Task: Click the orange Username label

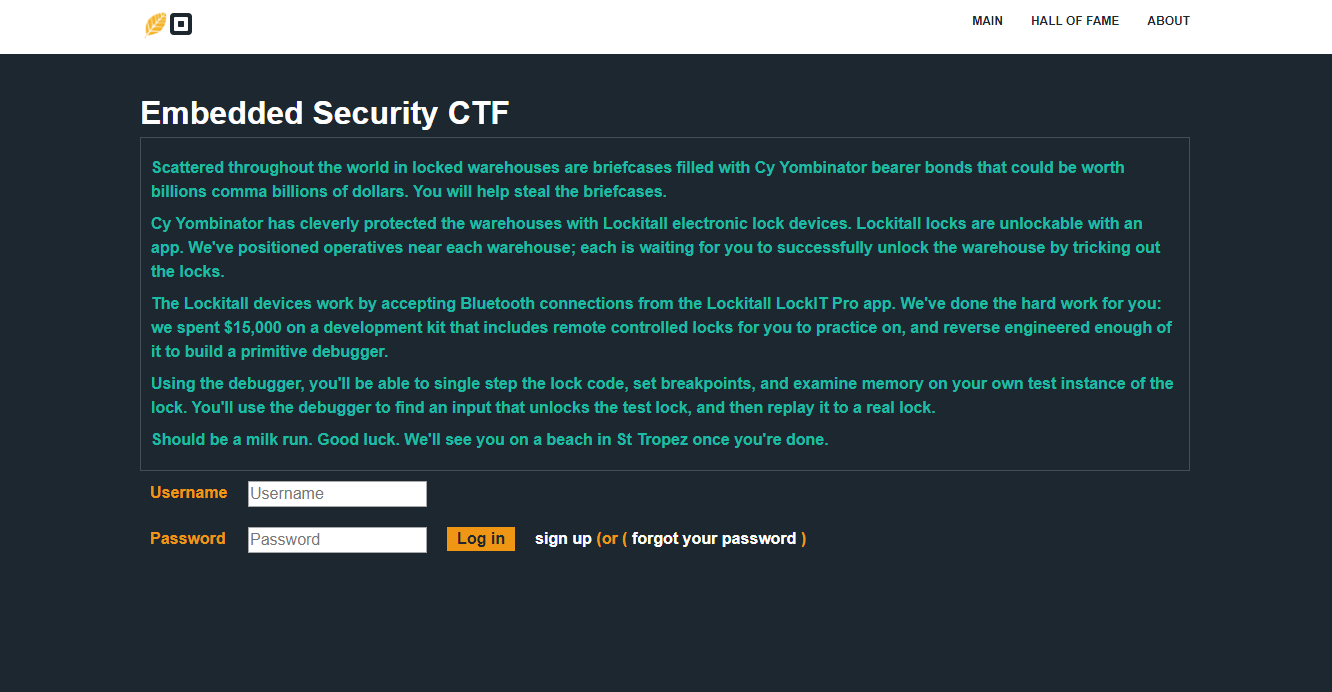Action: (x=188, y=493)
